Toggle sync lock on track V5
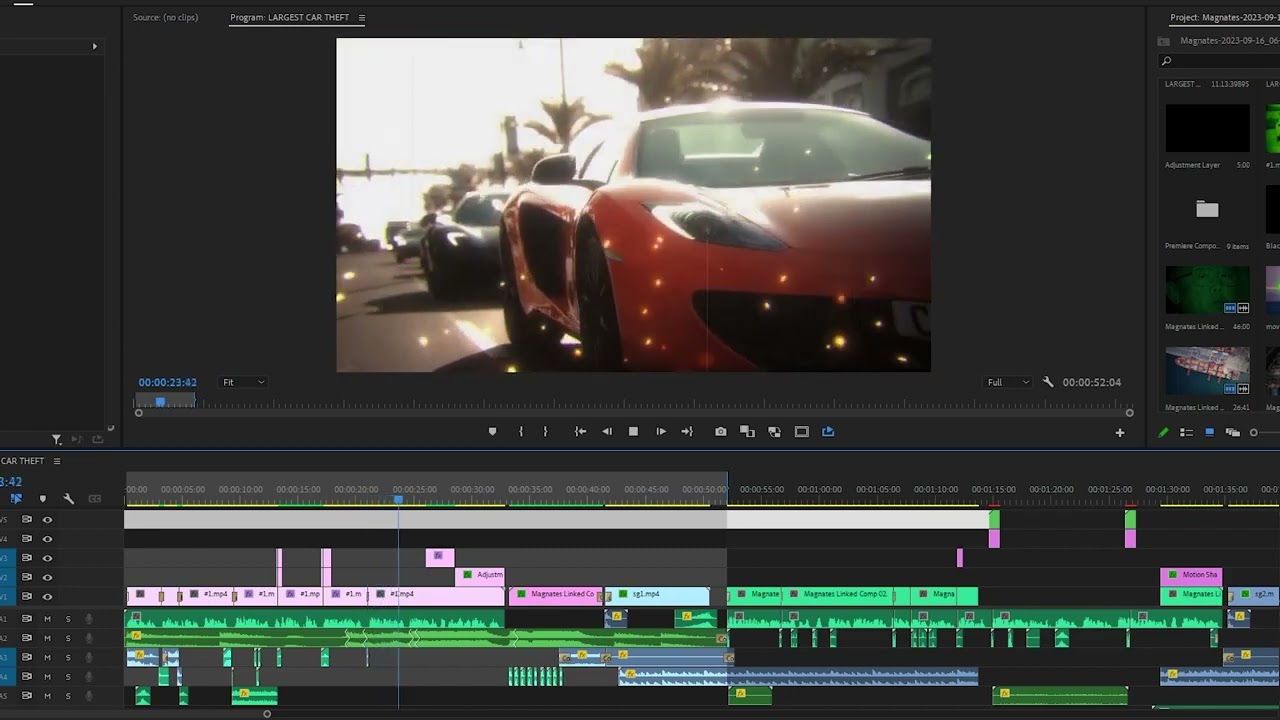 pyautogui.click(x=27, y=520)
